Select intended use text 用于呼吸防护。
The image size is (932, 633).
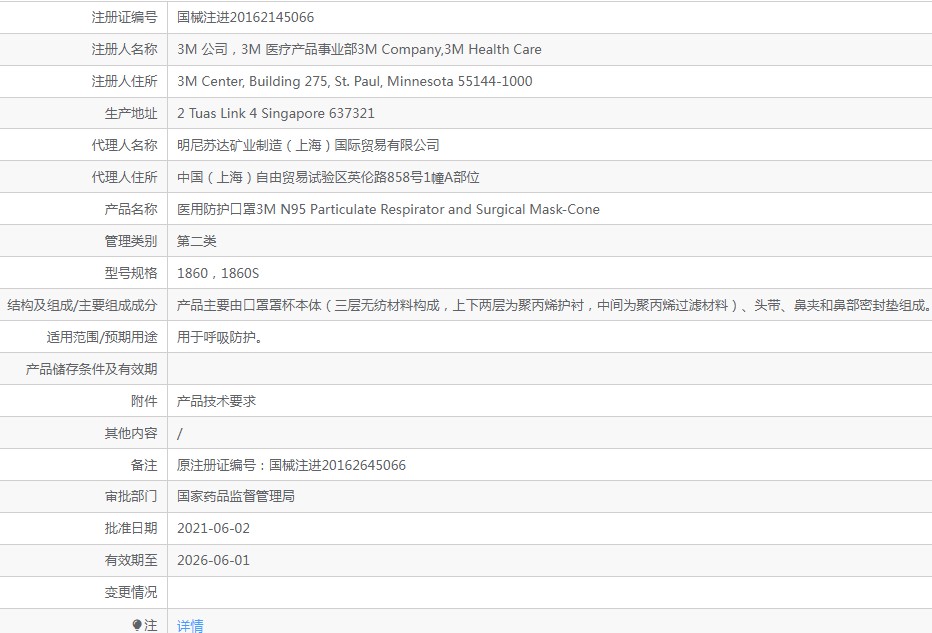pyautogui.click(x=220, y=338)
